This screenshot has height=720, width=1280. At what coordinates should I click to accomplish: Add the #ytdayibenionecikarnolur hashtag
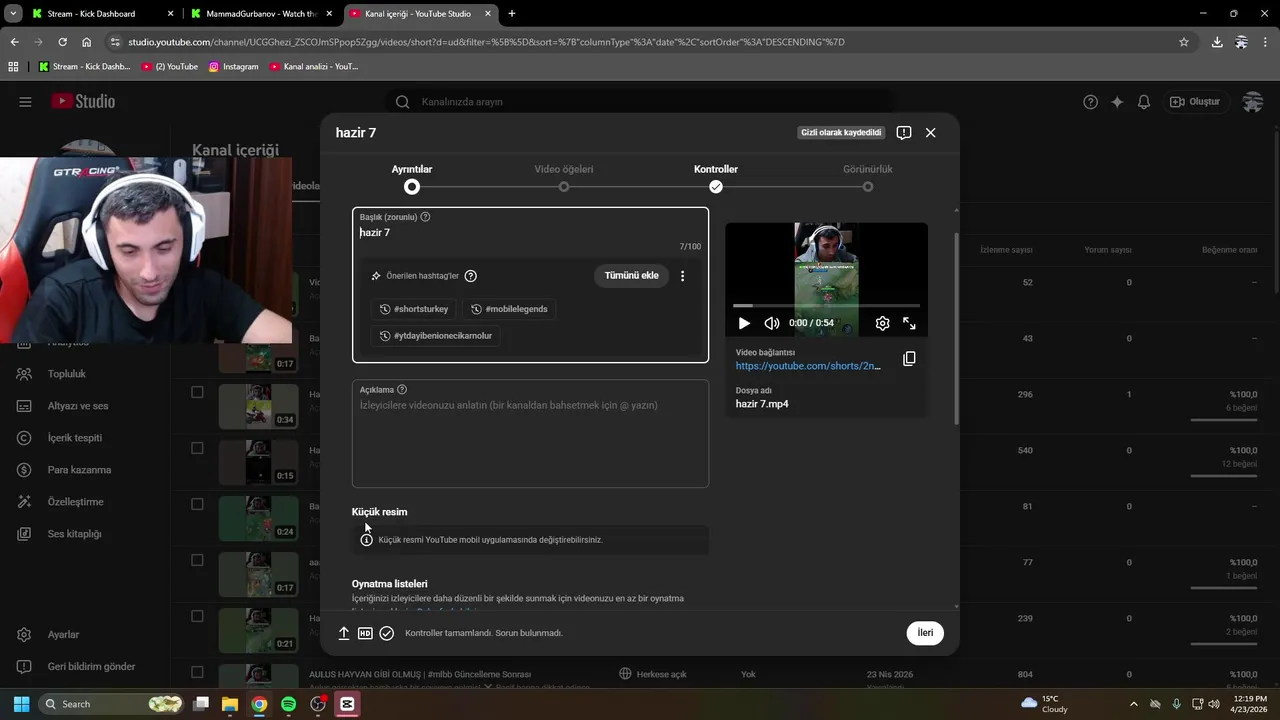[436, 336]
